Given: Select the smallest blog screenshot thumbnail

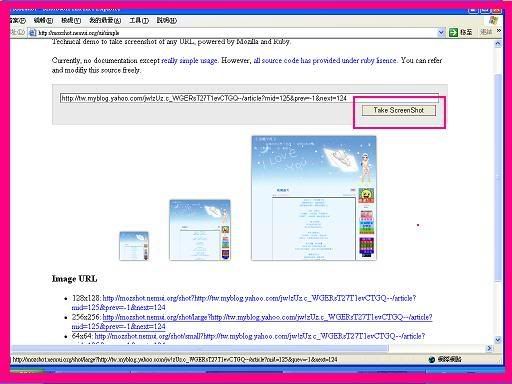Looking at the screenshot, I should pyautogui.click(x=134, y=246).
